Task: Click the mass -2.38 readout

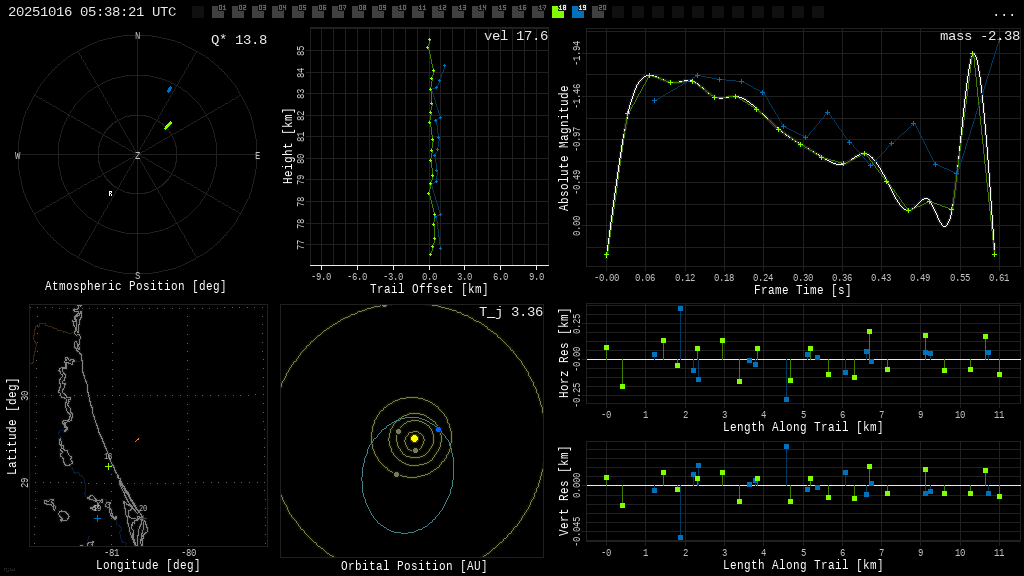Action: (x=979, y=36)
